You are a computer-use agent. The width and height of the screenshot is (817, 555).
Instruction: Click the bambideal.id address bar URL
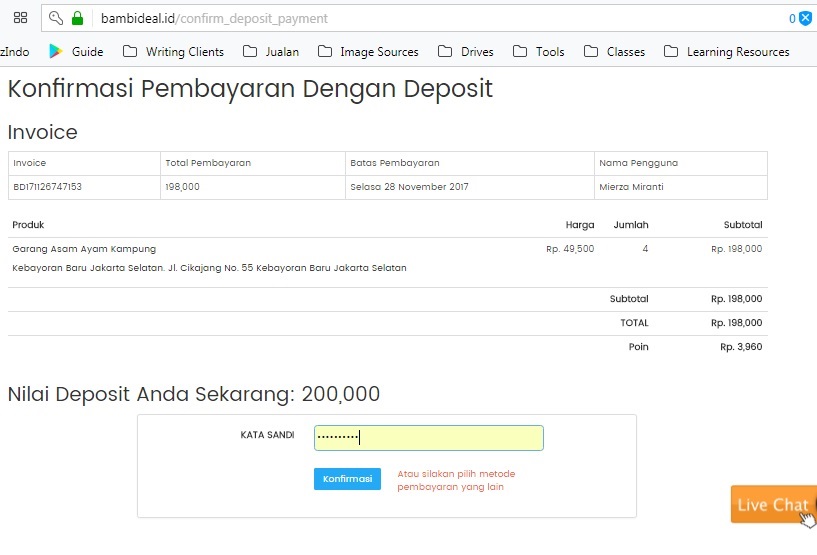tap(214, 19)
